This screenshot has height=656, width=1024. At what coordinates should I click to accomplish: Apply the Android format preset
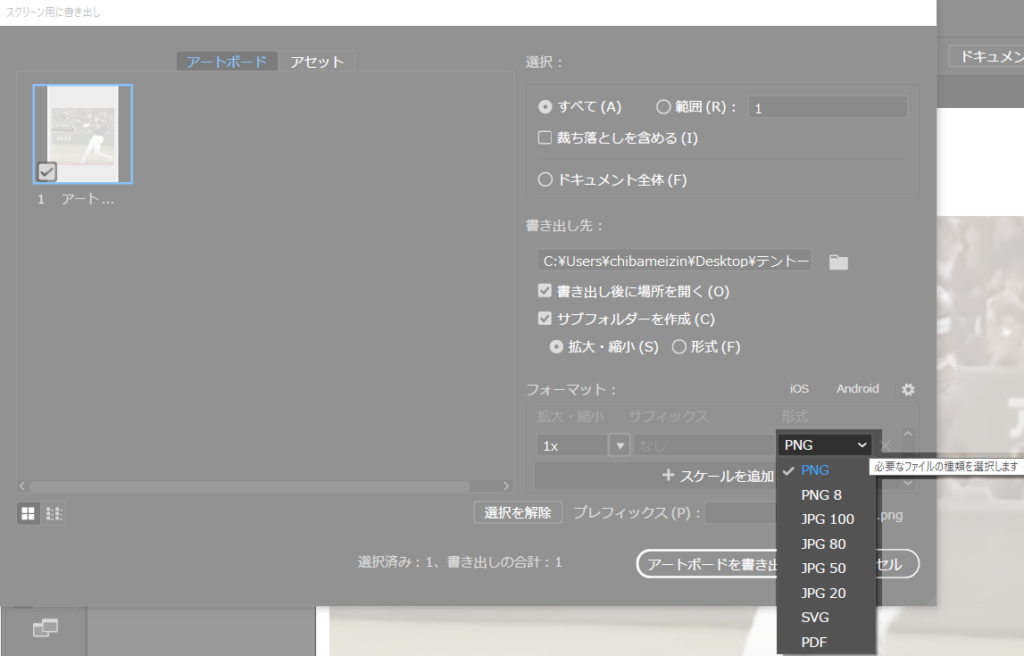point(858,389)
